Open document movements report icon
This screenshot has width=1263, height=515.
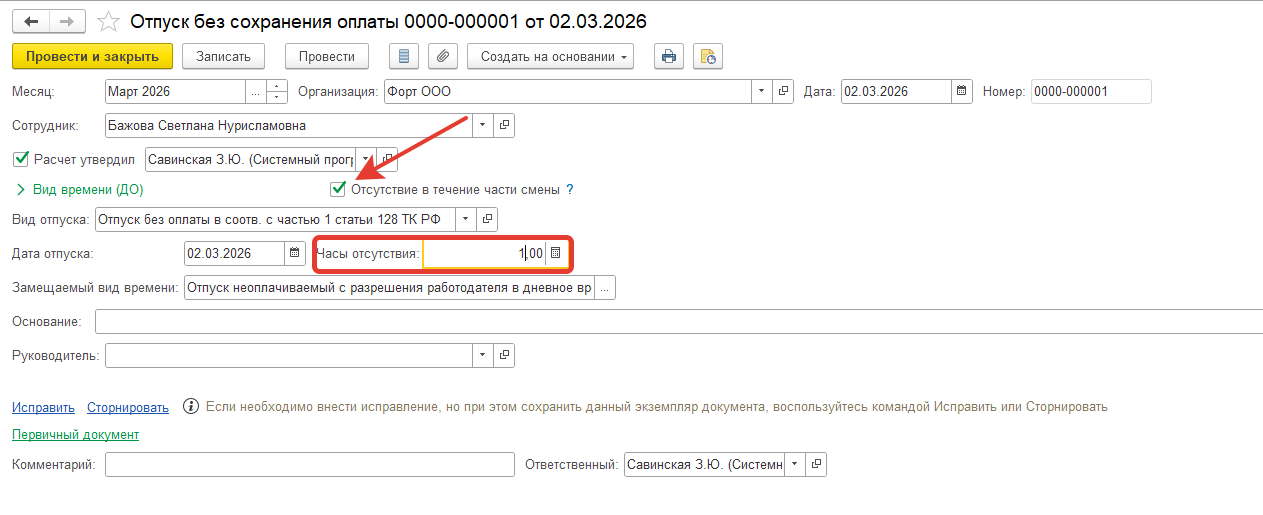(x=404, y=56)
